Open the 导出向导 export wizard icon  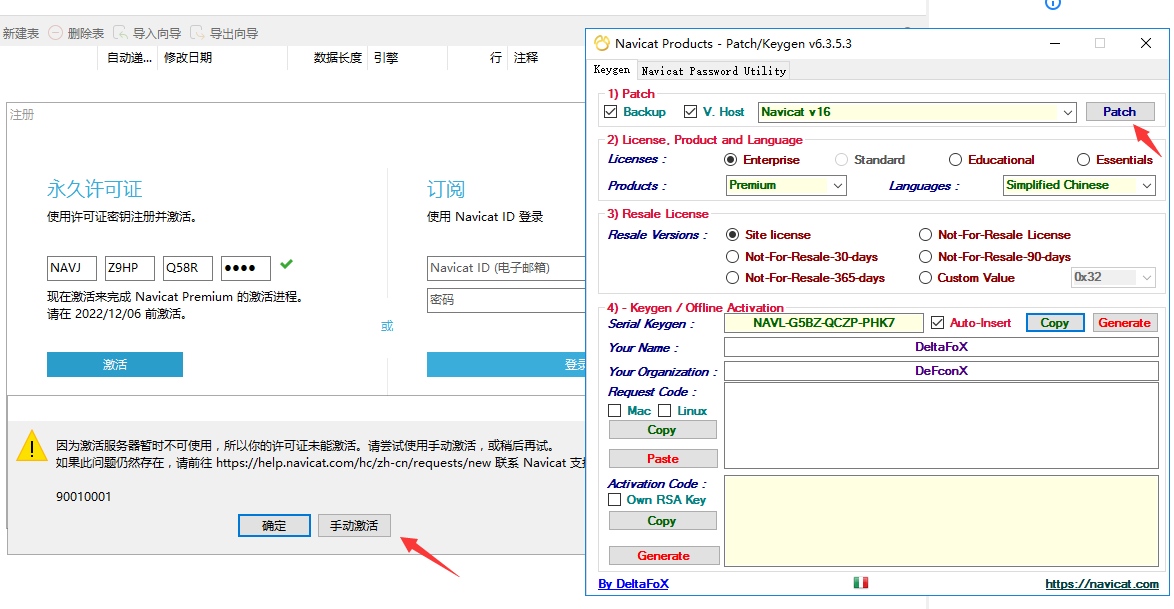[198, 33]
